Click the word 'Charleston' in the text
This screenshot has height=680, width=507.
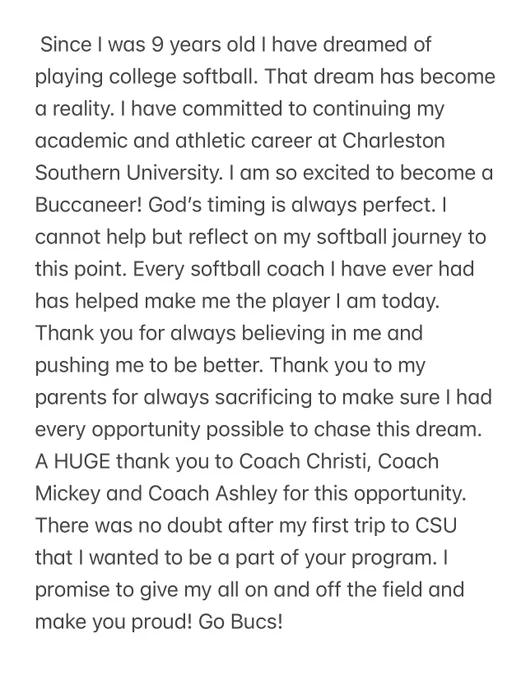tap(394, 141)
